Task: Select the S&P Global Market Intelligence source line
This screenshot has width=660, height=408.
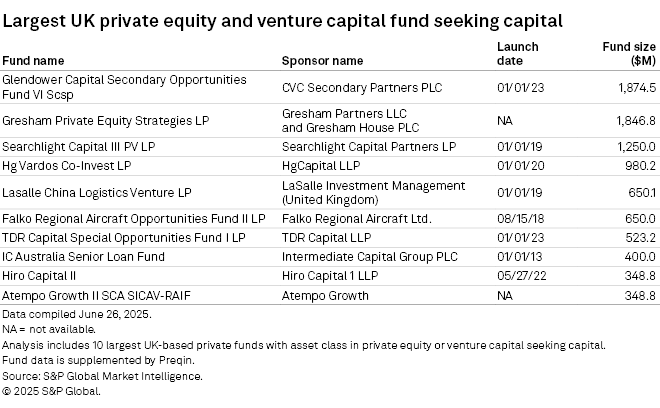Action: 102,376
